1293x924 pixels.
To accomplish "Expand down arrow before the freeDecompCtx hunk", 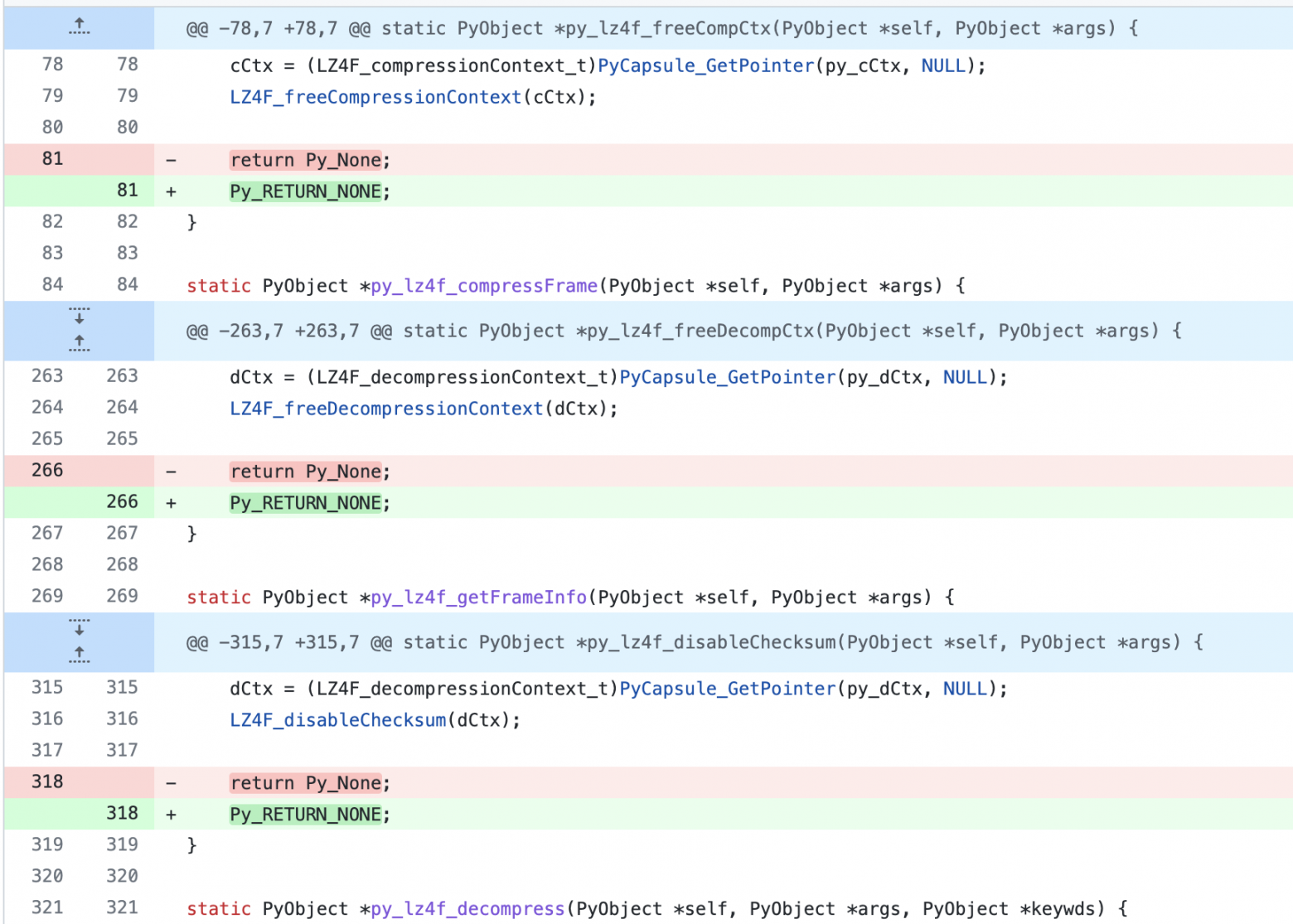I will [x=79, y=316].
